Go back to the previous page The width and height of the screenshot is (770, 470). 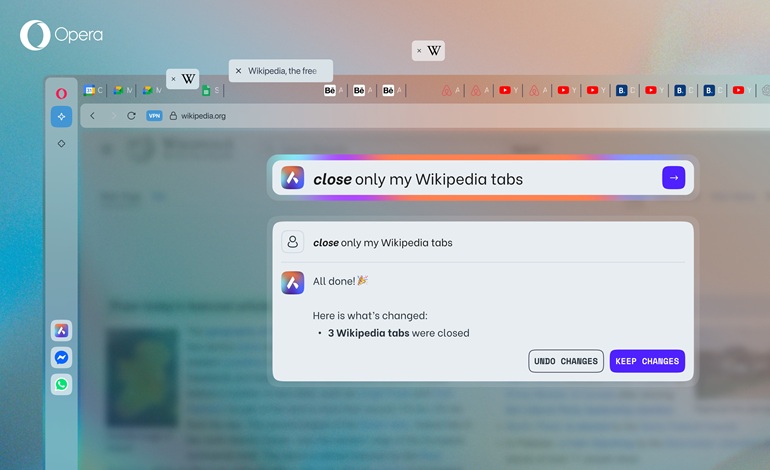[x=92, y=116]
